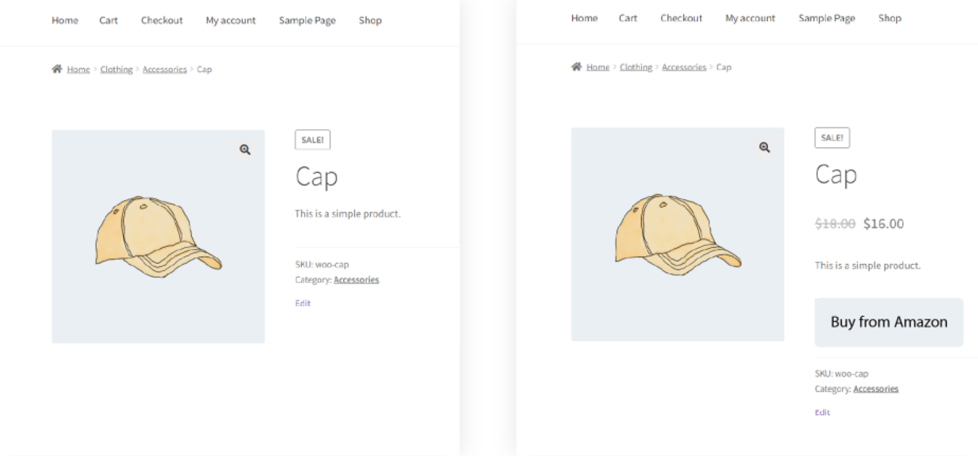Go to My account in the left page menu
This screenshot has height=456, width=978.
click(231, 20)
